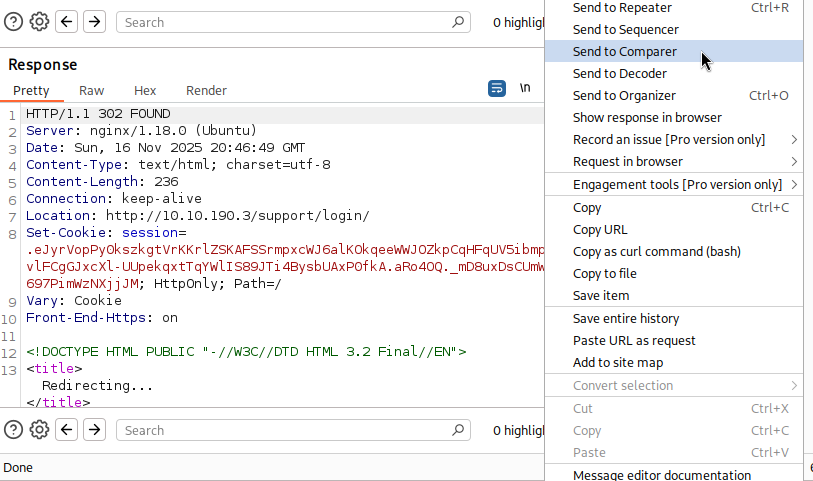Select Save entire history entry

click(674, 318)
